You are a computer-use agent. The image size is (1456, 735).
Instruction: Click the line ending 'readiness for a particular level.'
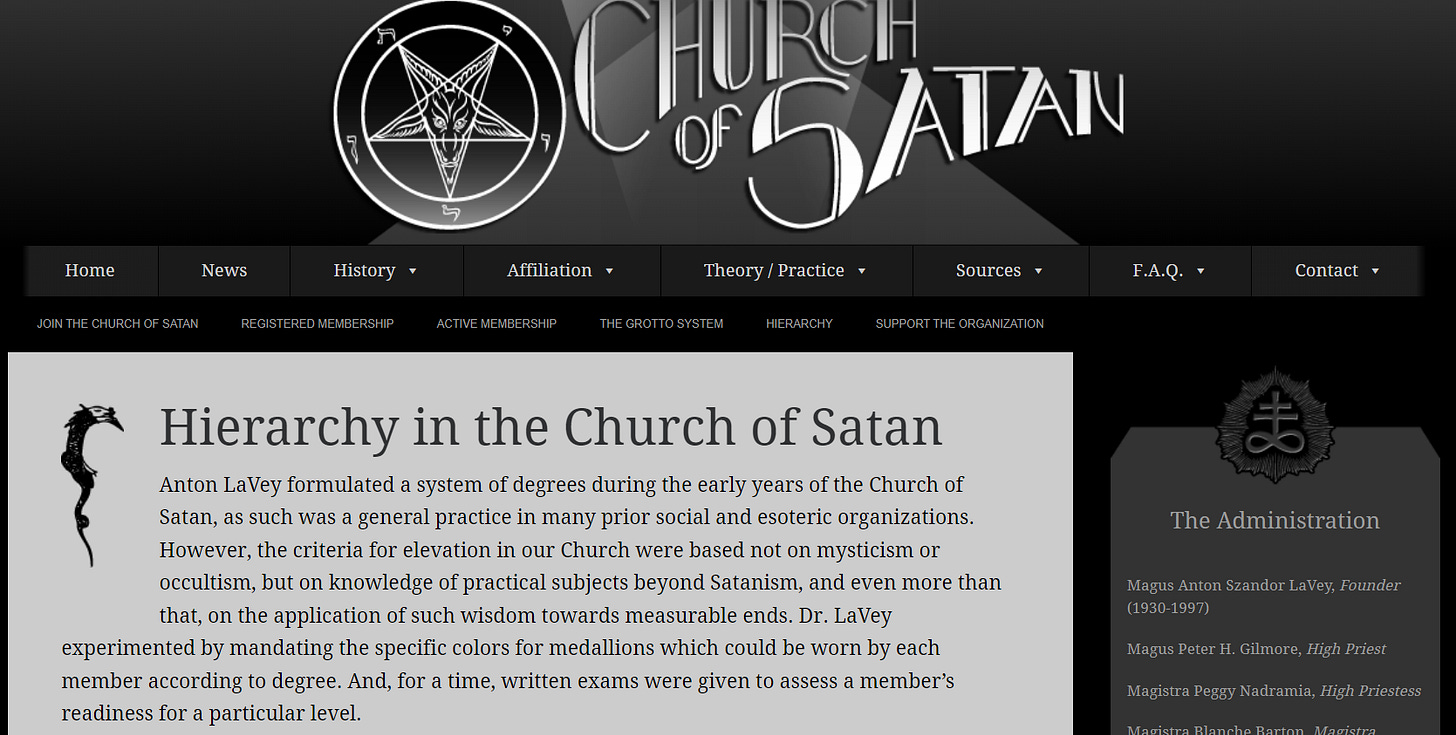pyautogui.click(x=211, y=715)
